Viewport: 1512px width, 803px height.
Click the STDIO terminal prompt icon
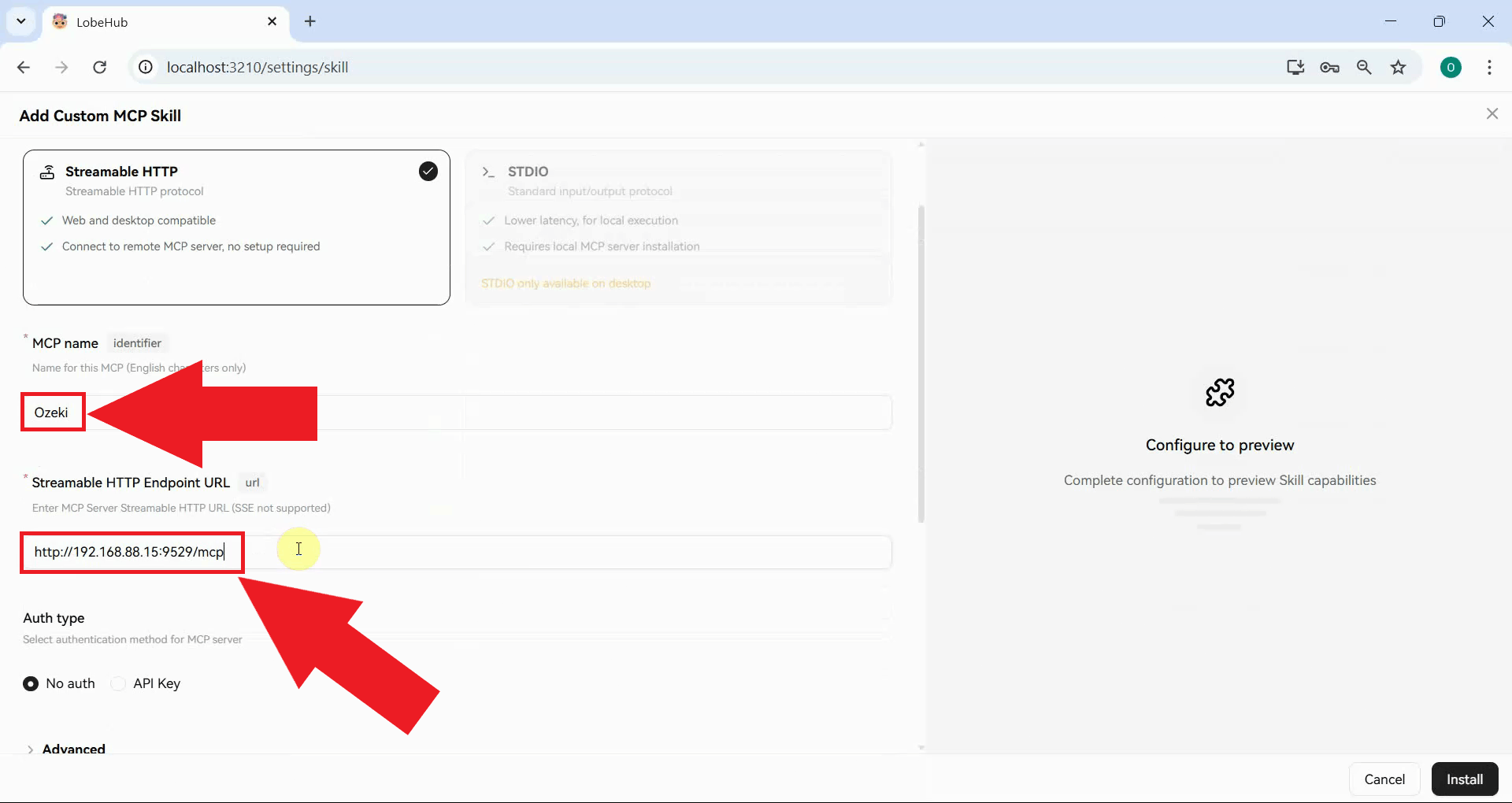[x=488, y=172]
